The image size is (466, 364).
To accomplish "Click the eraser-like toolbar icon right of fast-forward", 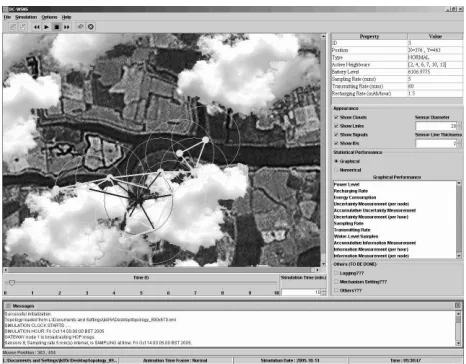I will 80,27.
